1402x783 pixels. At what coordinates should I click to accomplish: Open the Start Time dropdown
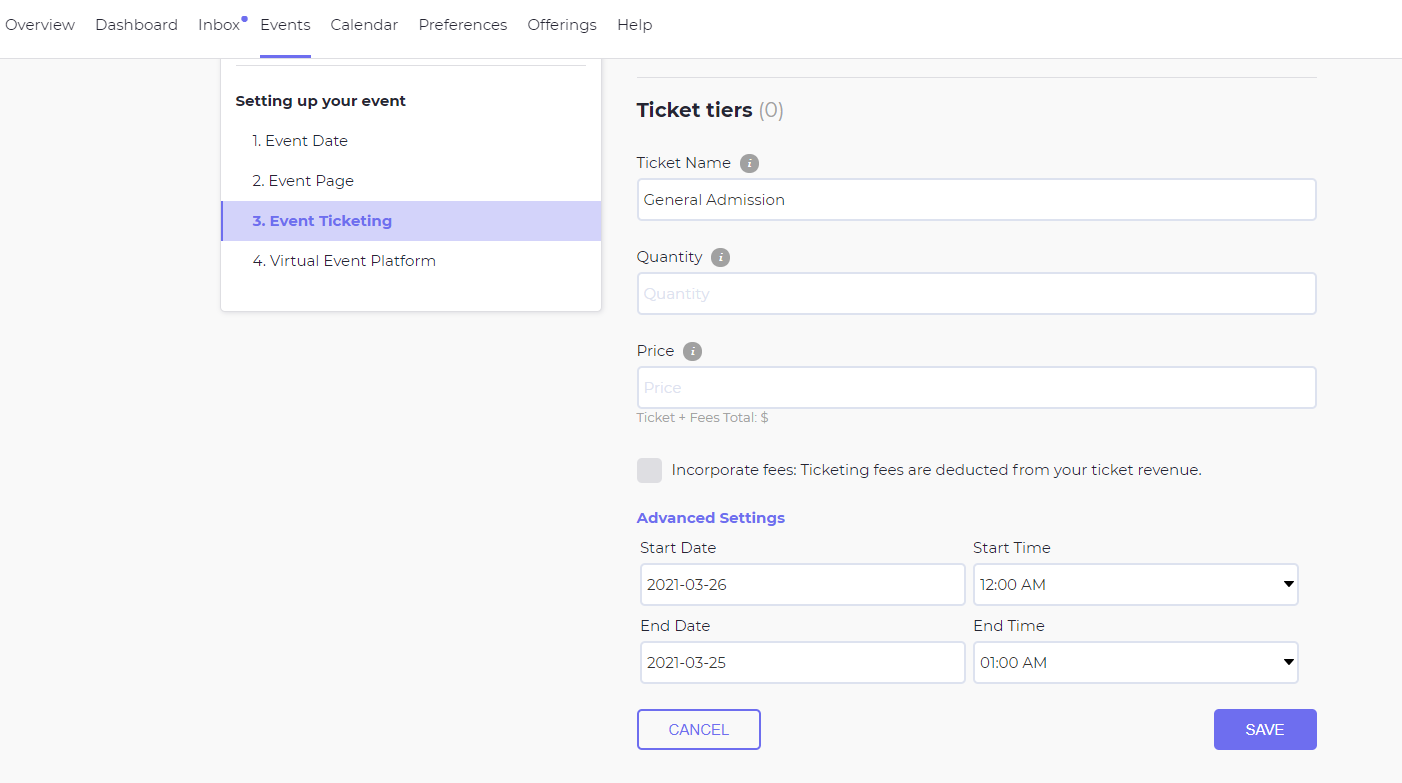[x=1135, y=584]
